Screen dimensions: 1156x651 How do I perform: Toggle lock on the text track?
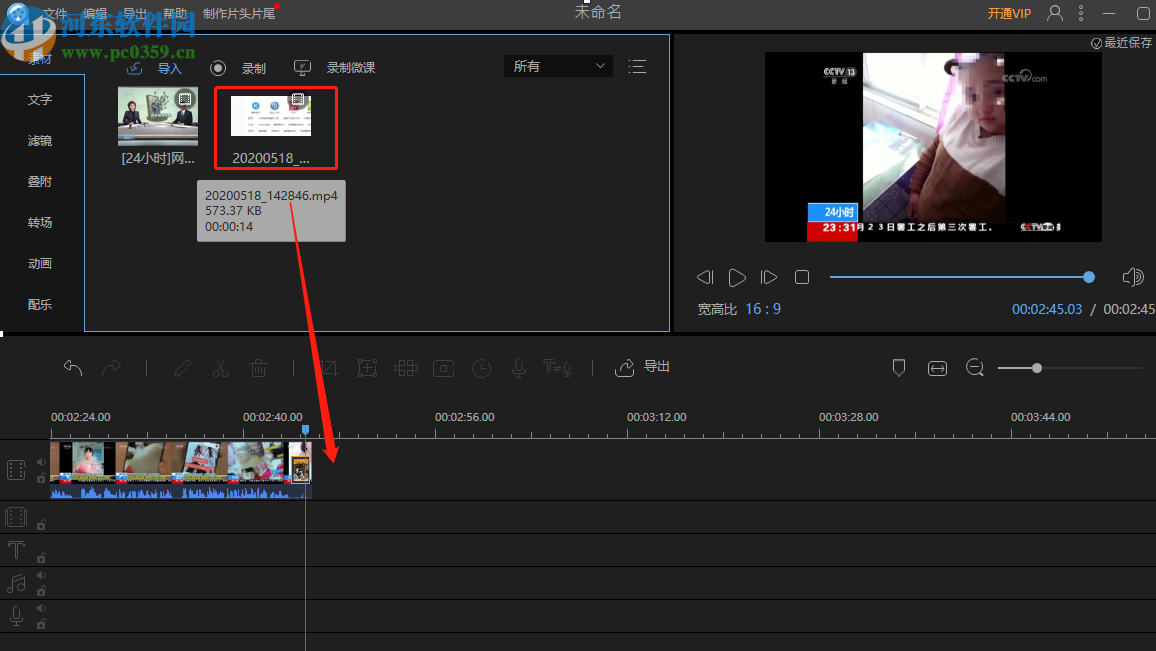41,557
